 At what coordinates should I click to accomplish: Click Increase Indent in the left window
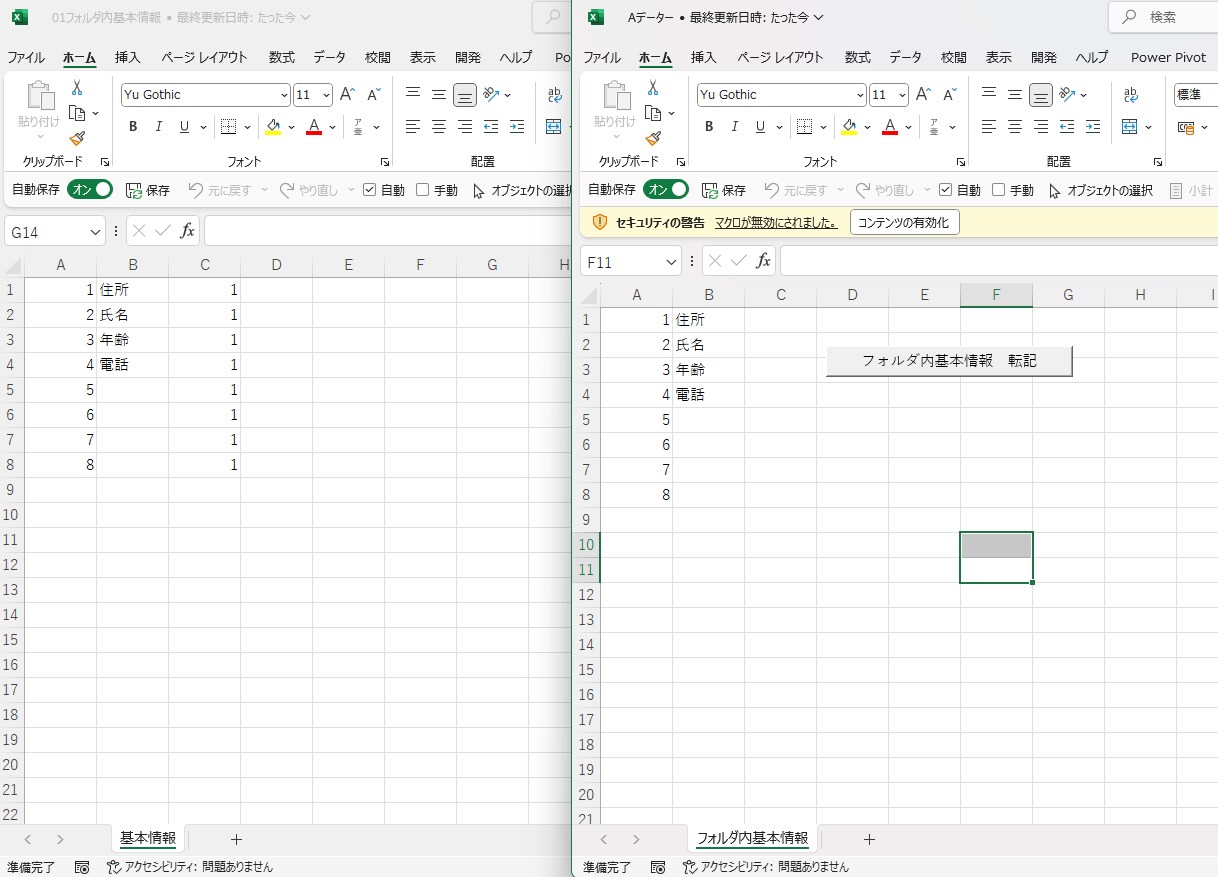[517, 127]
